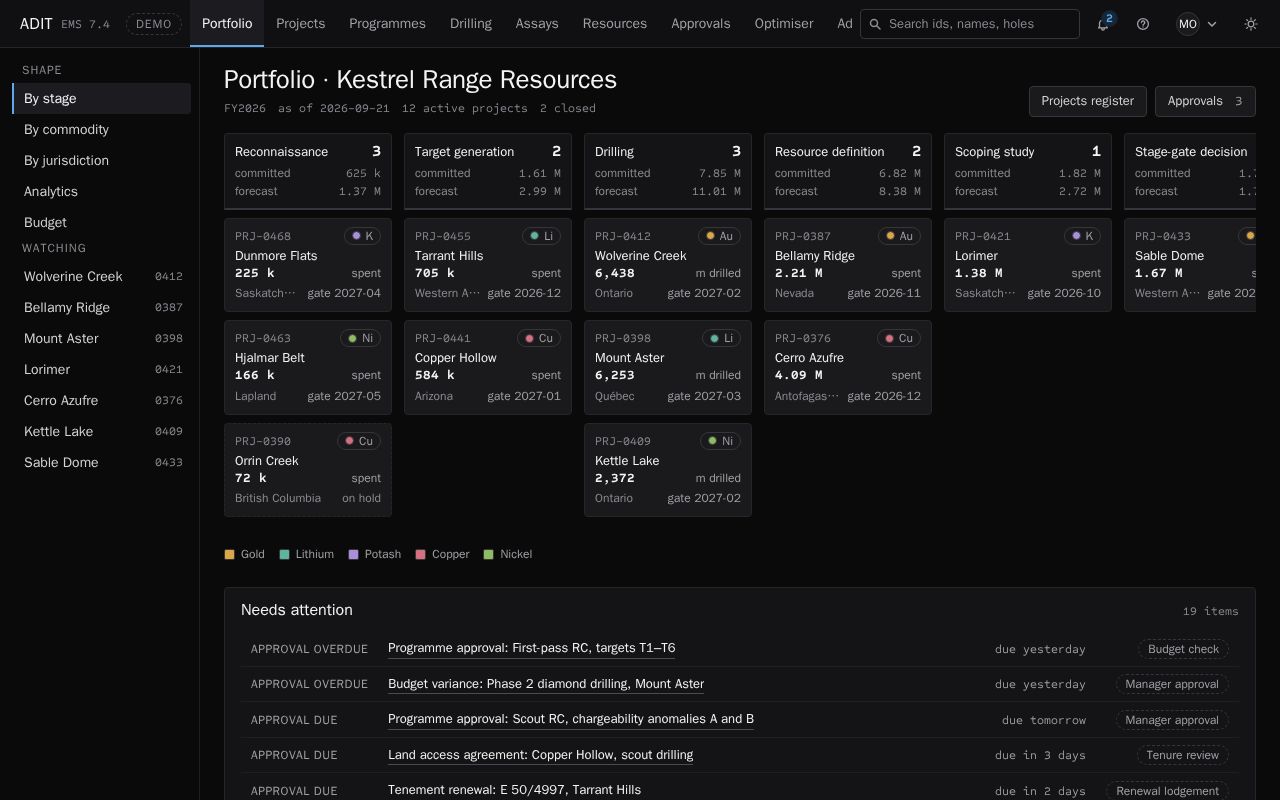Click the Au badge on Bellamy Ridge
The height and width of the screenshot is (800, 1280).
899,236
